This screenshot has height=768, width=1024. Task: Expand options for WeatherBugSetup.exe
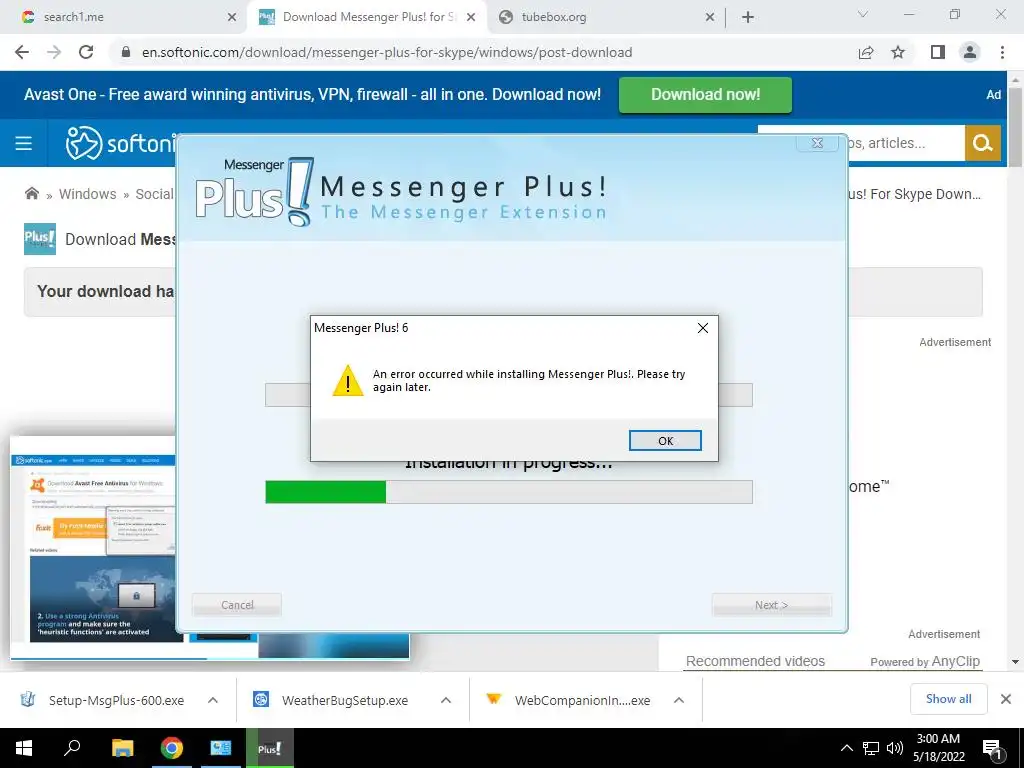pyautogui.click(x=446, y=700)
